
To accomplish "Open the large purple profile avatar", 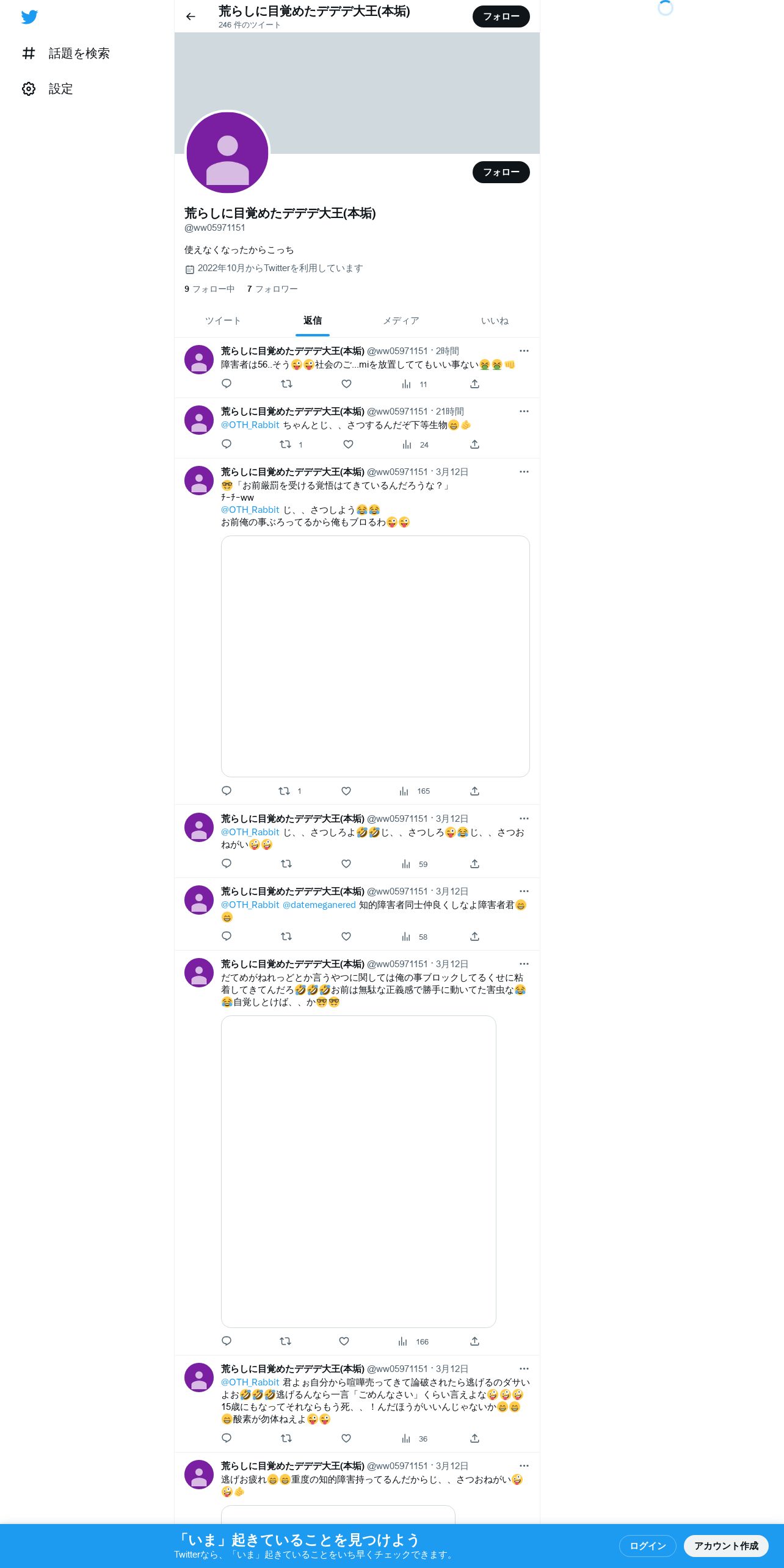I will 228,153.
